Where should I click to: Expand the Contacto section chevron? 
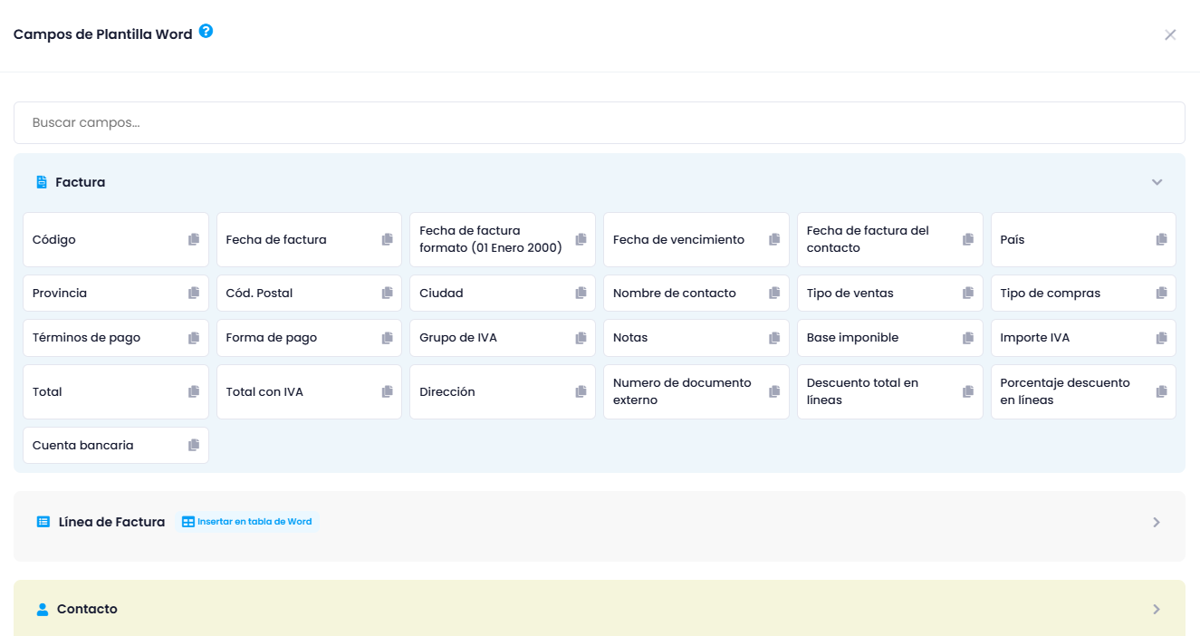point(1156,609)
